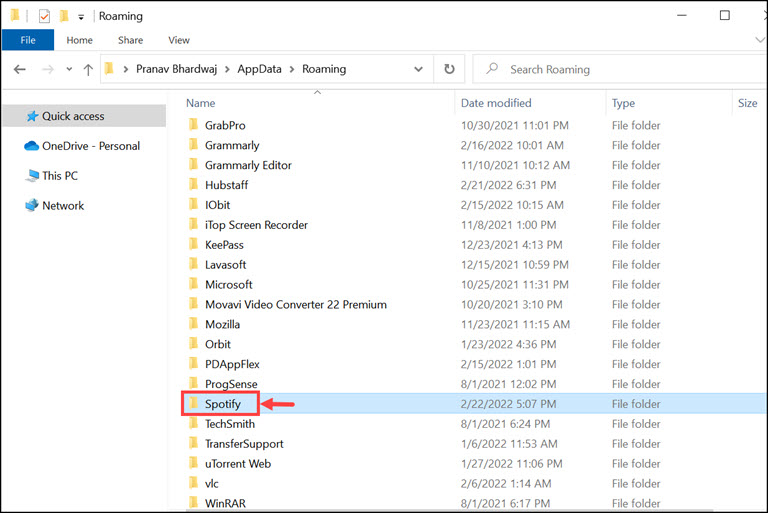The image size is (768, 513).
Task: Click the uTorrent Web folder name
Action: click(238, 464)
